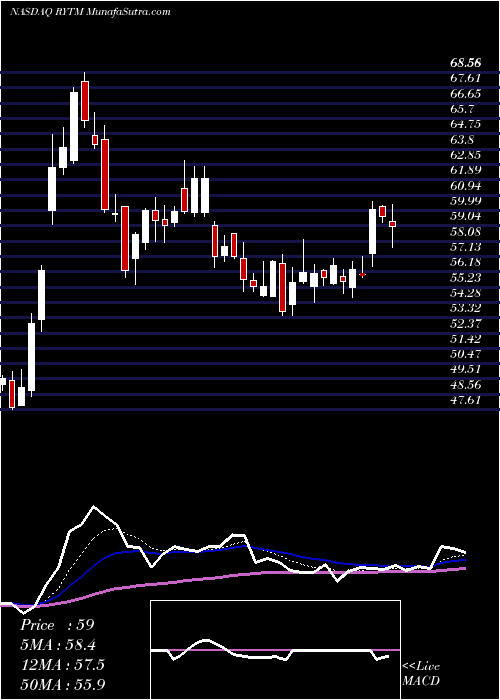500x700 pixels.
Task: Click the 49.51 price axis label
Action: [466, 370]
